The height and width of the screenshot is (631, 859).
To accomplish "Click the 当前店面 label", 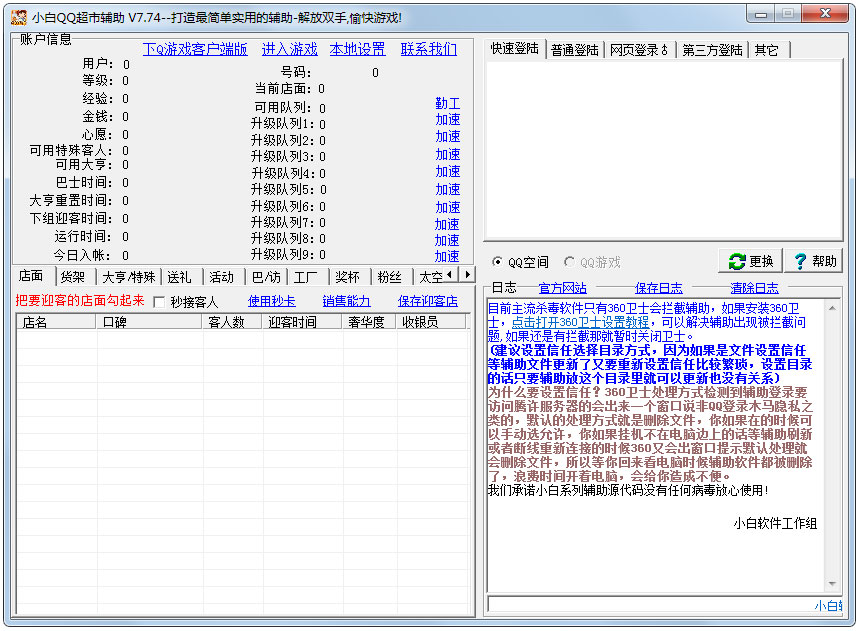I will click(283, 89).
